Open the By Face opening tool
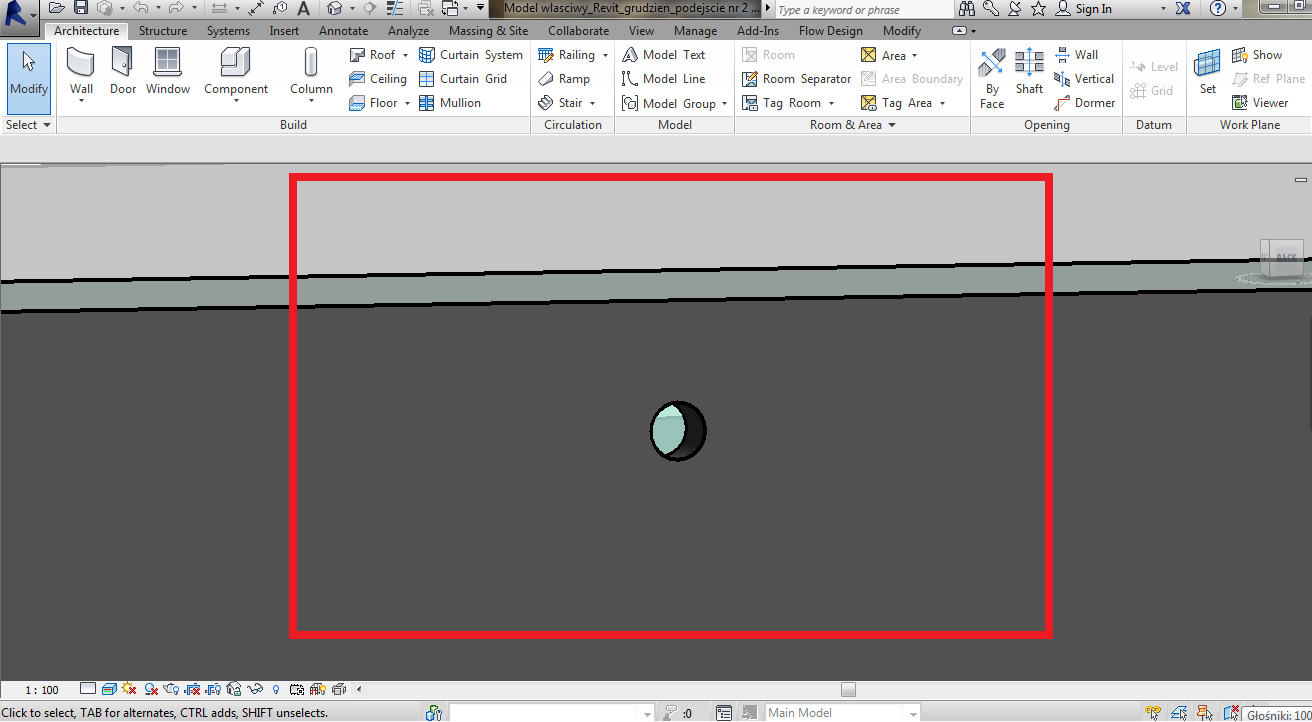 [991, 78]
